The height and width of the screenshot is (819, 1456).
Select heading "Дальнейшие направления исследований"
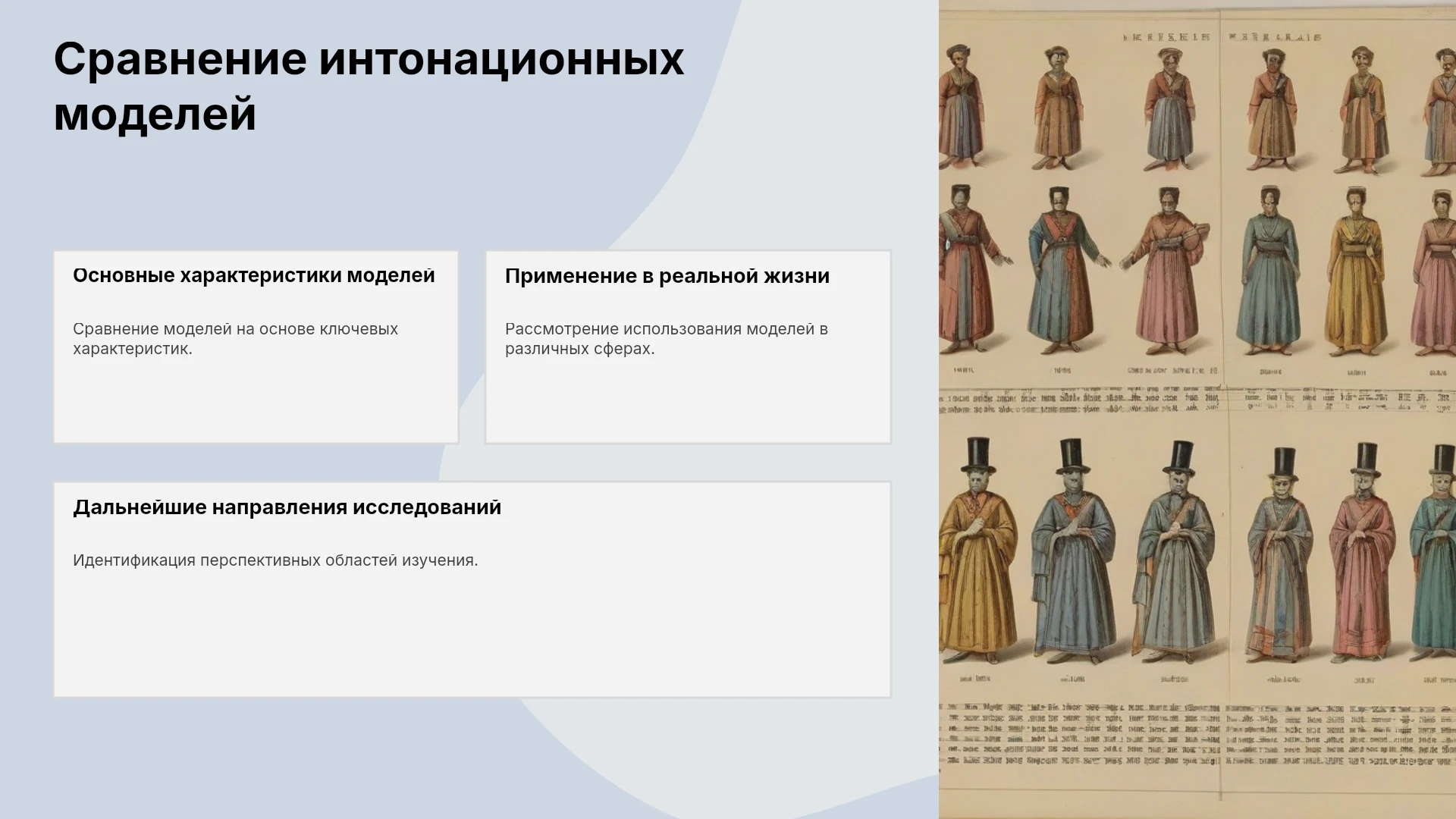click(287, 507)
